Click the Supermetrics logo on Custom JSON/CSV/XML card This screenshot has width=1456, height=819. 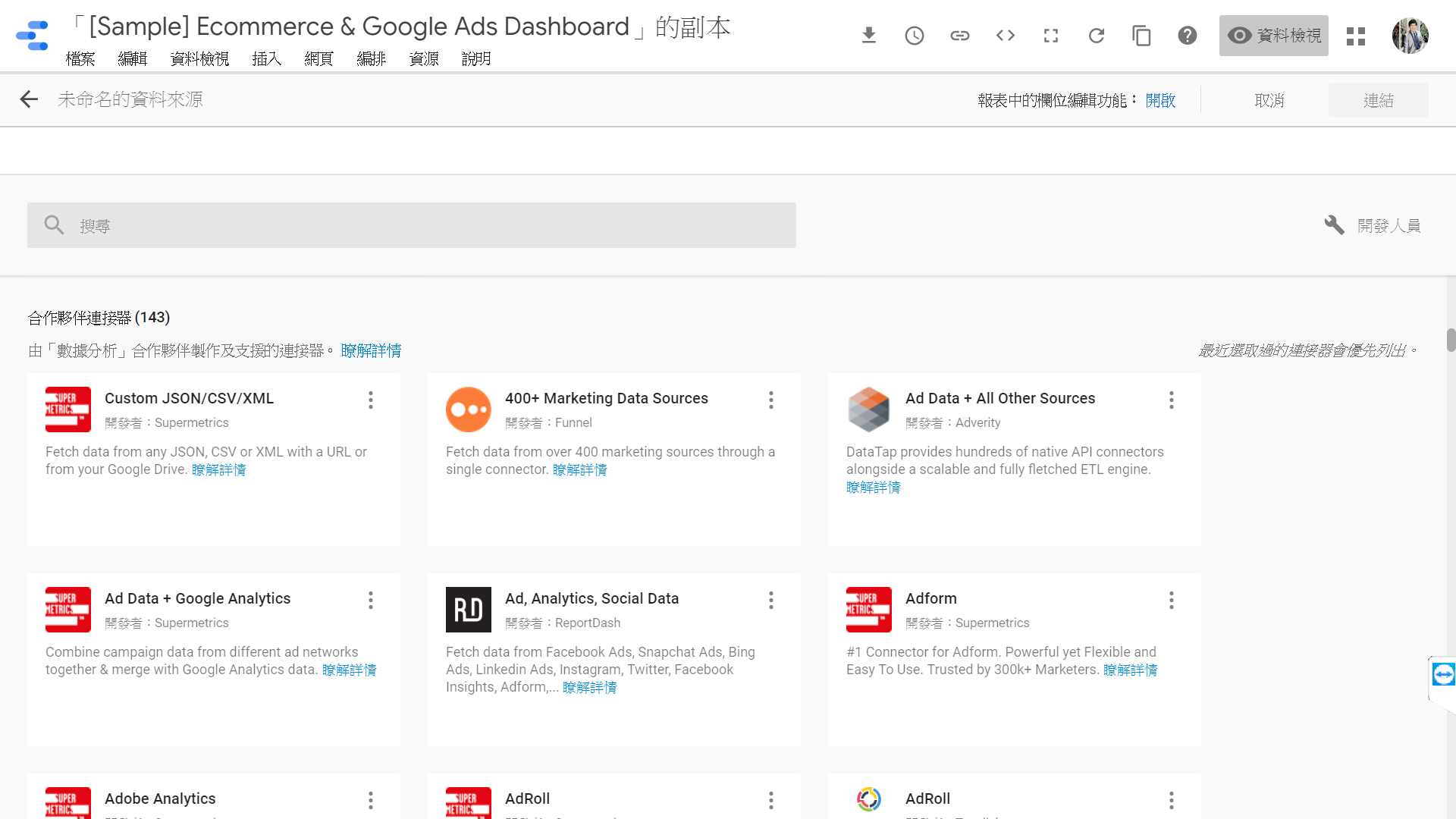coord(68,409)
